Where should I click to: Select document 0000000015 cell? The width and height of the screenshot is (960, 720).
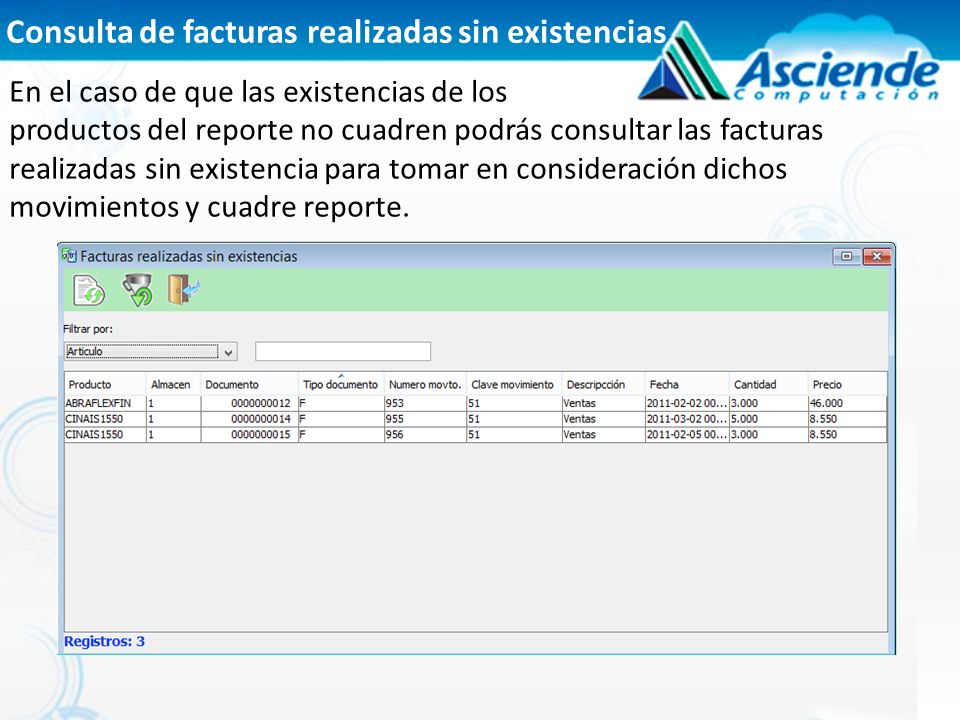pyautogui.click(x=250, y=435)
